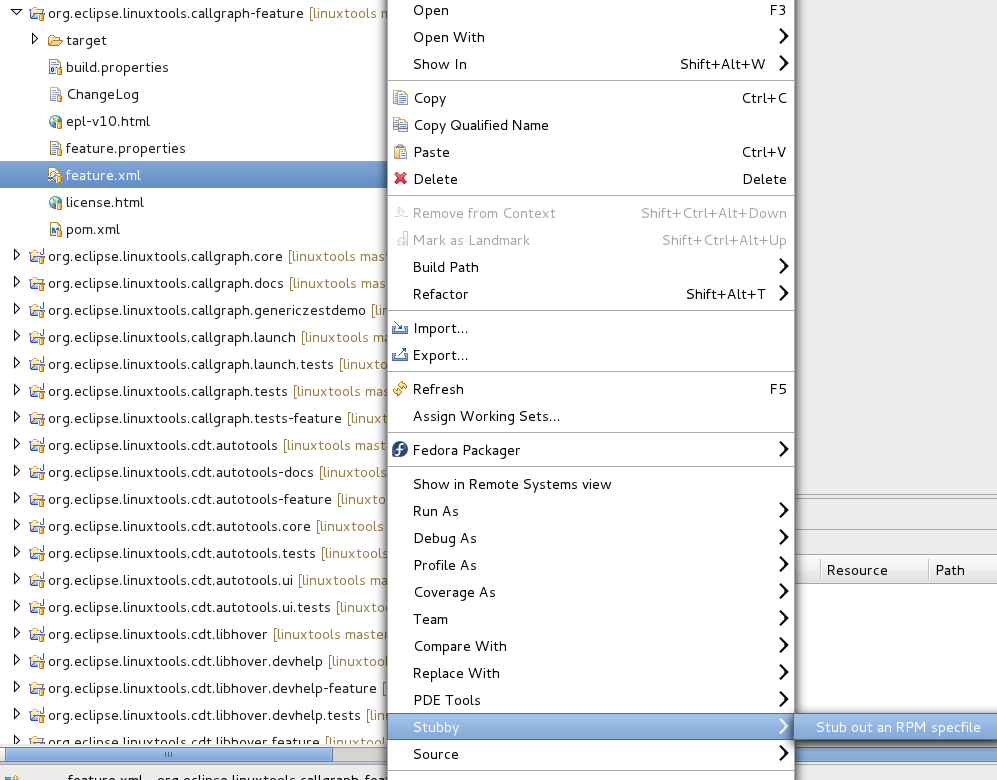This screenshot has height=780, width=997.
Task: Open the Team submenu
Action: (591, 619)
